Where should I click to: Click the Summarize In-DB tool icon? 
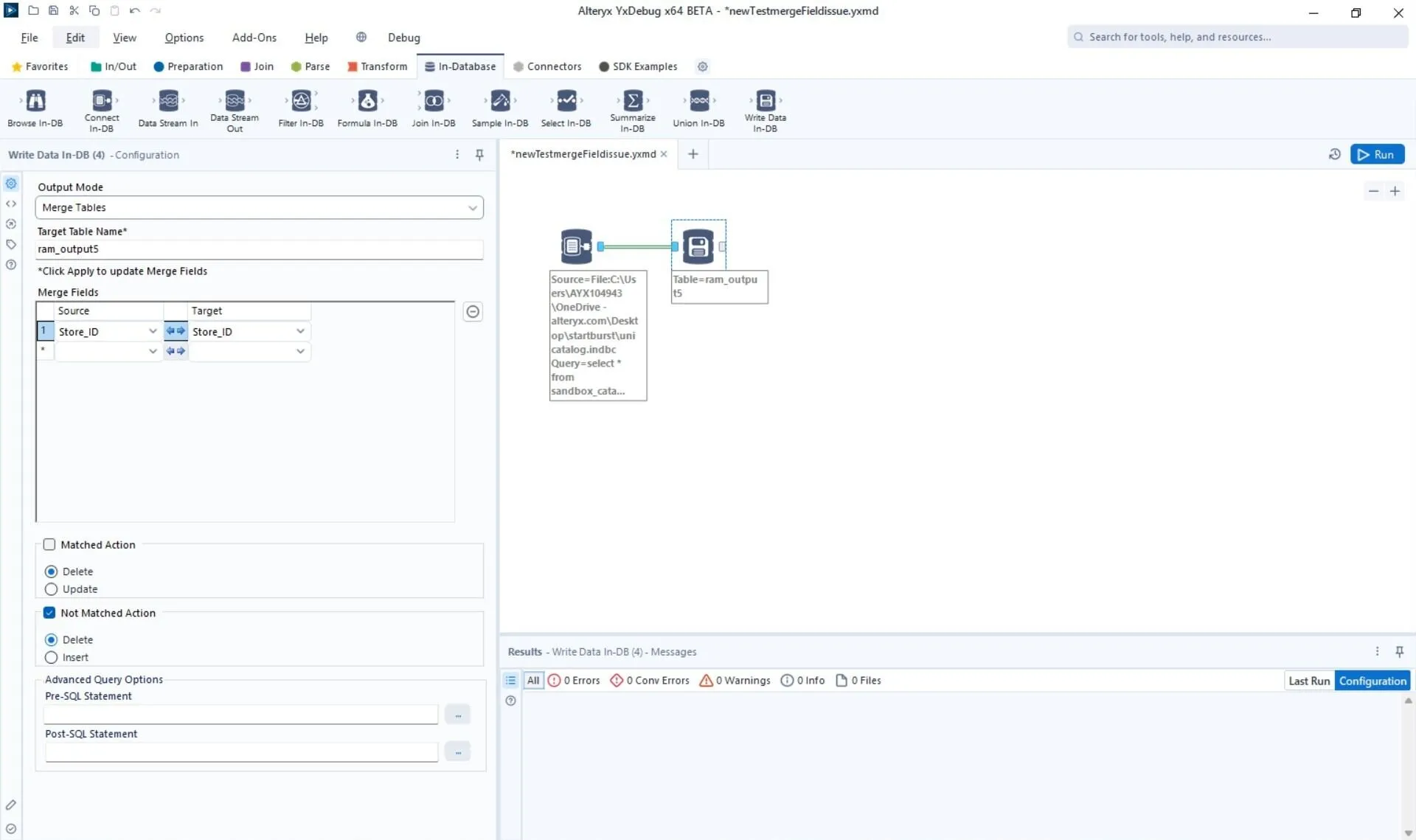[x=633, y=100]
